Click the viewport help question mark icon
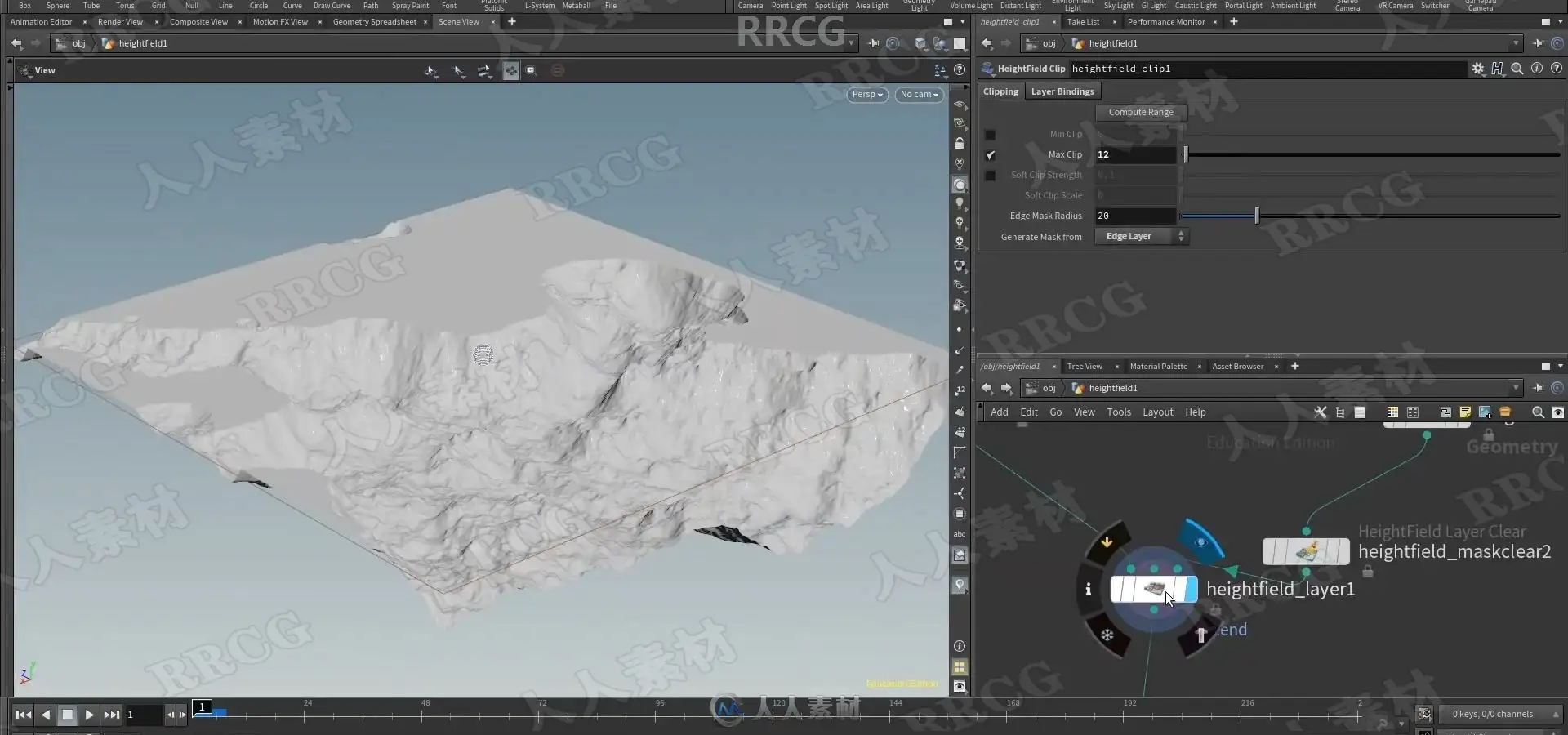Screen dimensions: 1568x735 click(x=960, y=70)
